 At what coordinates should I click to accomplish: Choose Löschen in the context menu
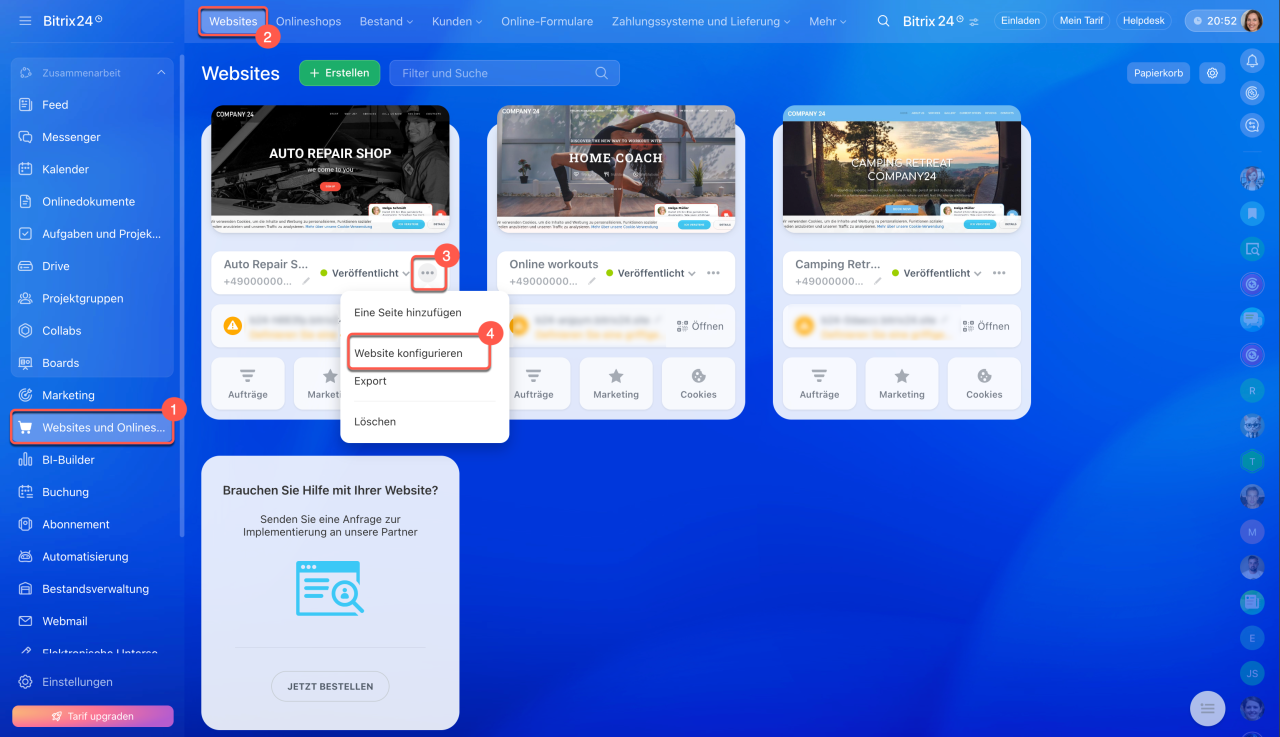(375, 422)
